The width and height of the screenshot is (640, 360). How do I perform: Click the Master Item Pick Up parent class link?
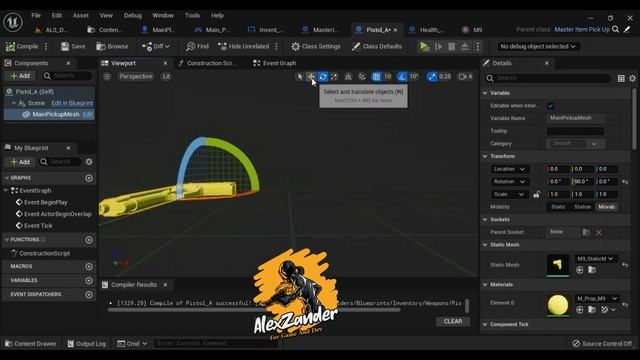[582, 29]
